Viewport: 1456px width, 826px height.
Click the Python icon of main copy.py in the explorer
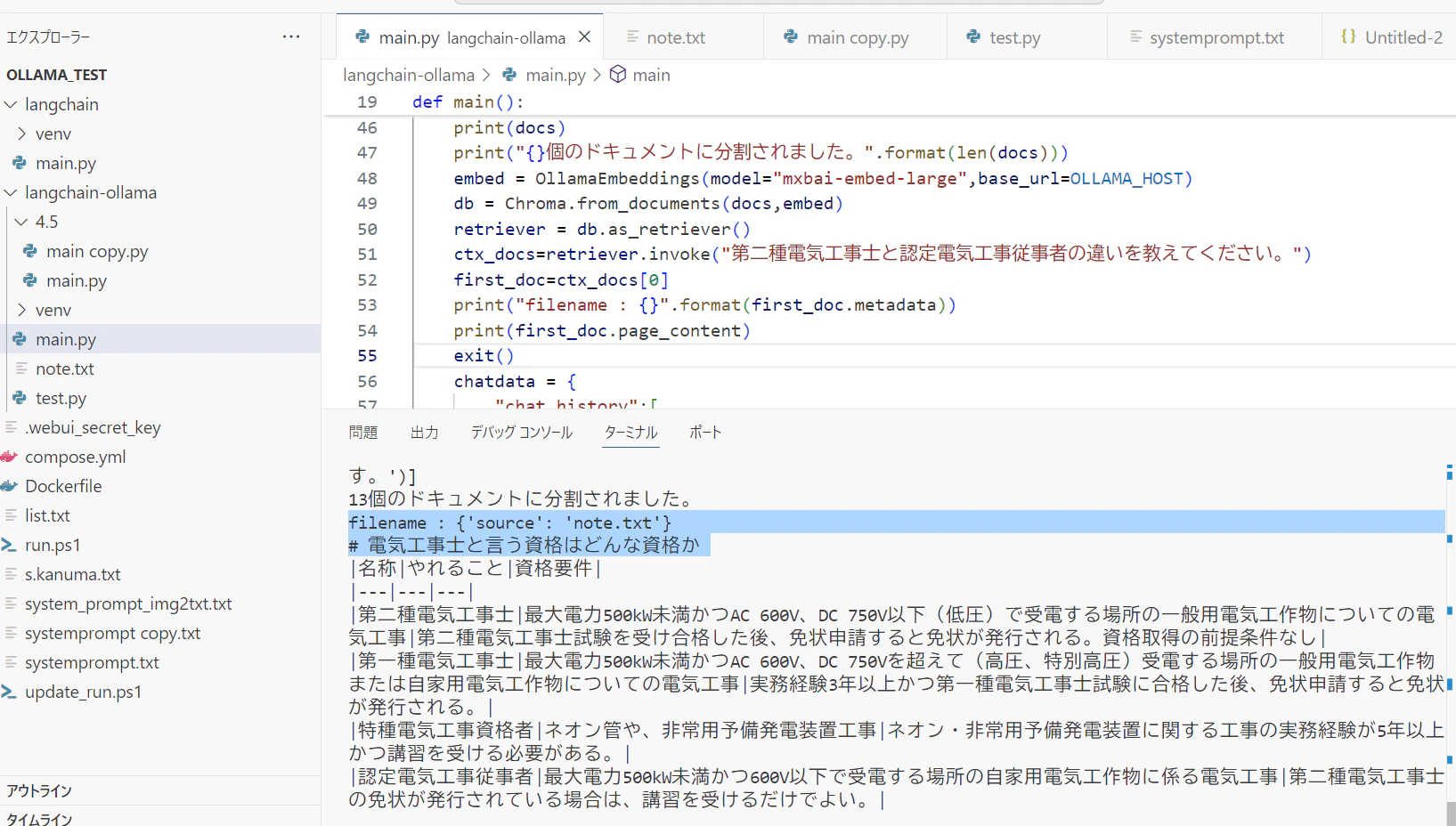coord(30,251)
